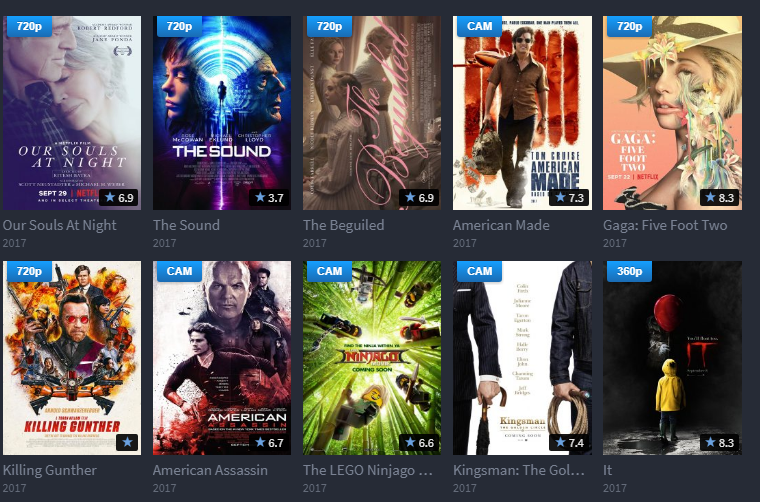Click the star rating icon on Killing Gunther
760x502 pixels.
[x=127, y=442]
